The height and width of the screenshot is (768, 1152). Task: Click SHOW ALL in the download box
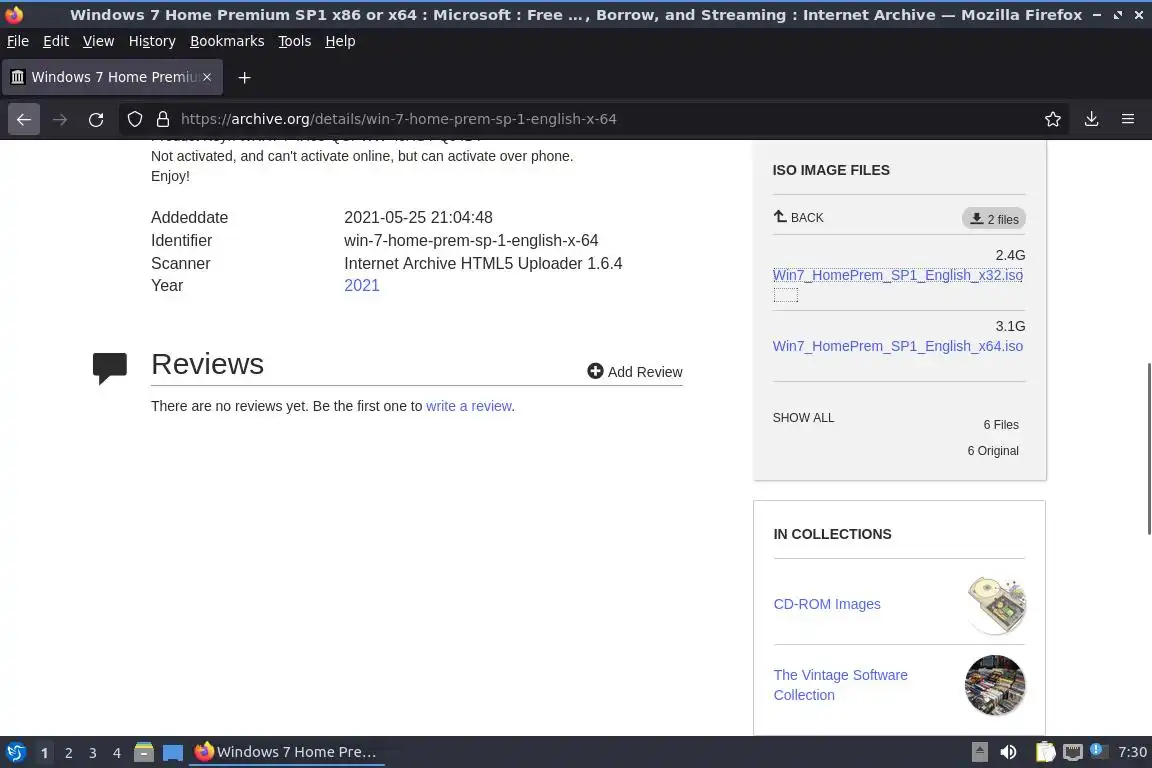point(804,418)
